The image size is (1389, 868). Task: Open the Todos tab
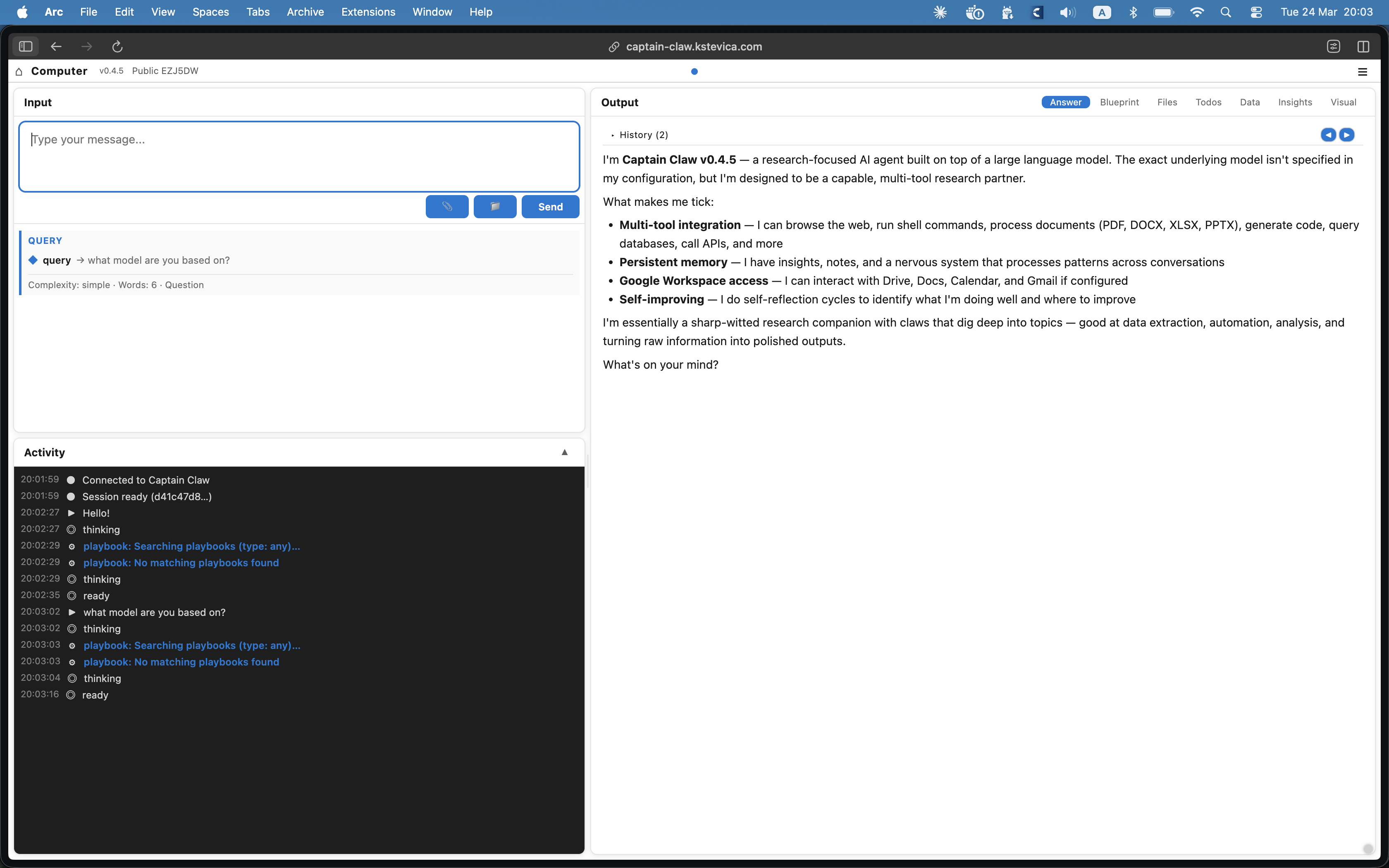pos(1208,102)
